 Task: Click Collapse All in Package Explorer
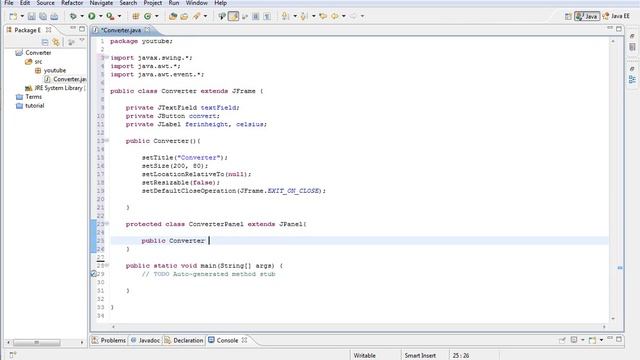tap(45, 42)
